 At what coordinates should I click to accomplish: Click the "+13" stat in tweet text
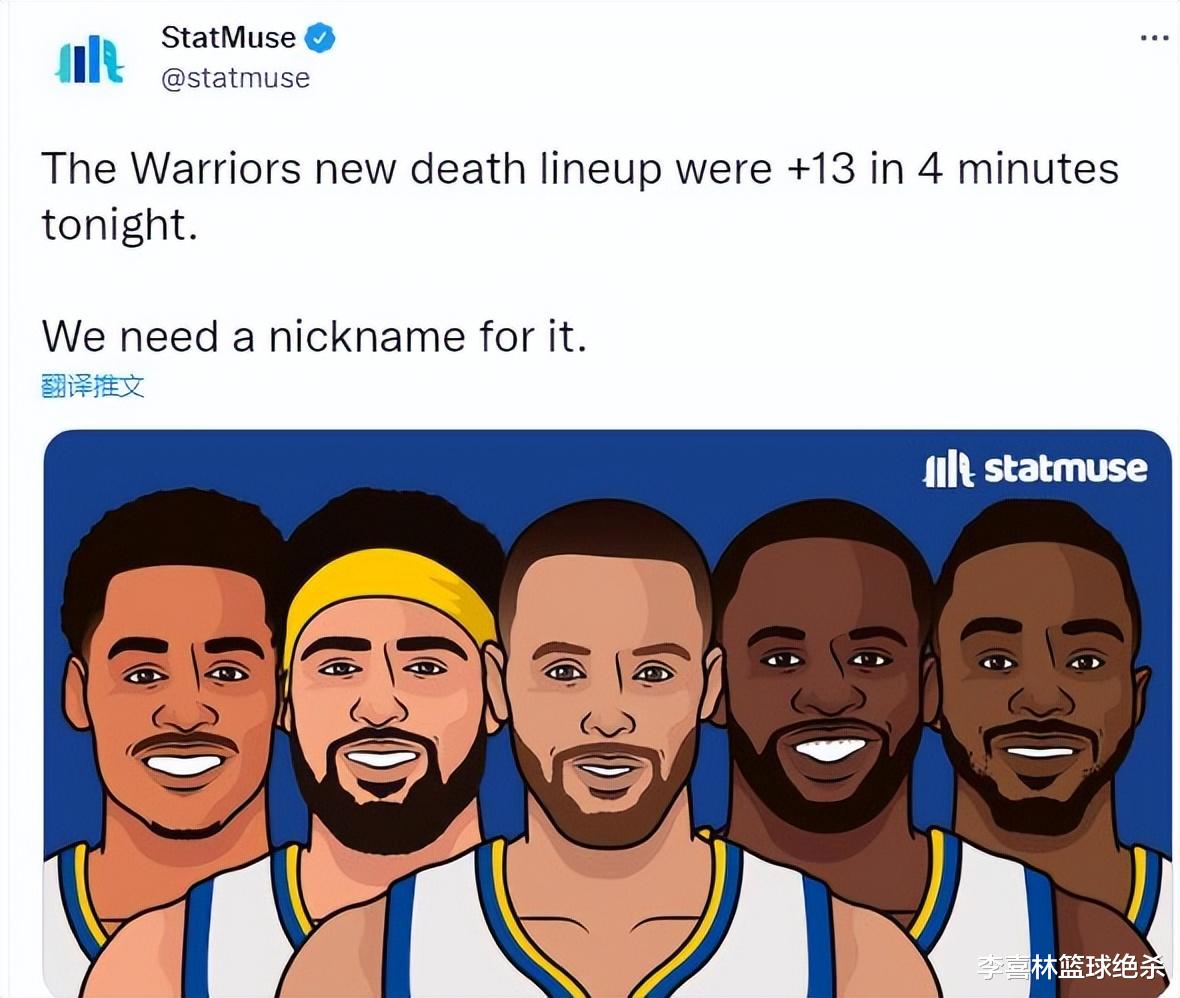click(x=820, y=168)
